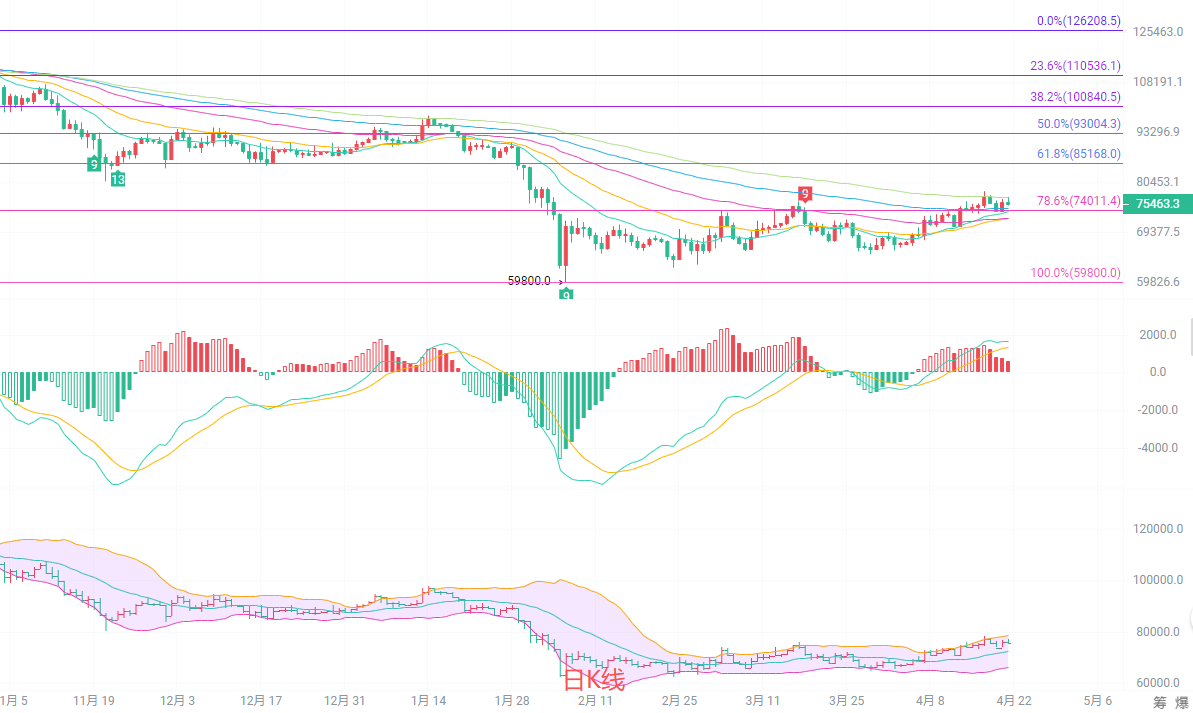Select the 38.2%(100840.5) Fibonacci line label
The width and height of the screenshot is (1193, 713).
tap(1075, 97)
